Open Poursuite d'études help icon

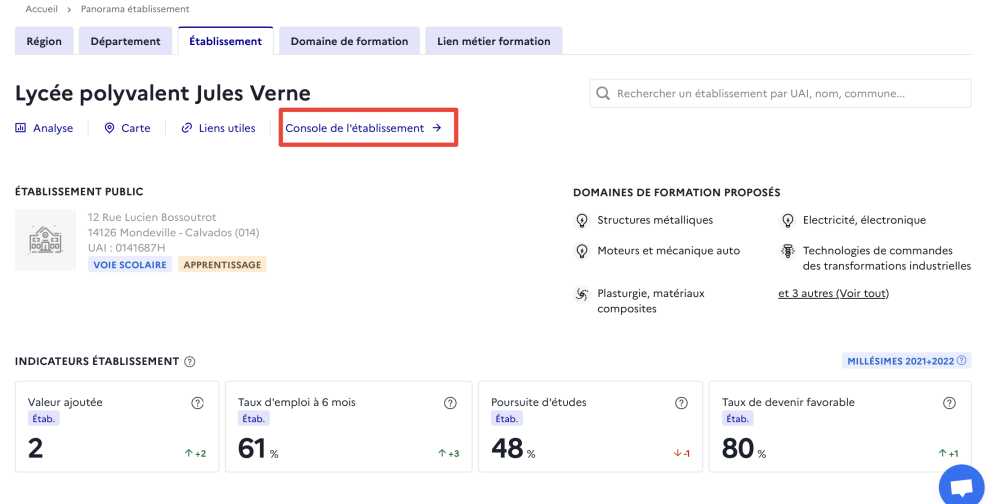point(681,403)
